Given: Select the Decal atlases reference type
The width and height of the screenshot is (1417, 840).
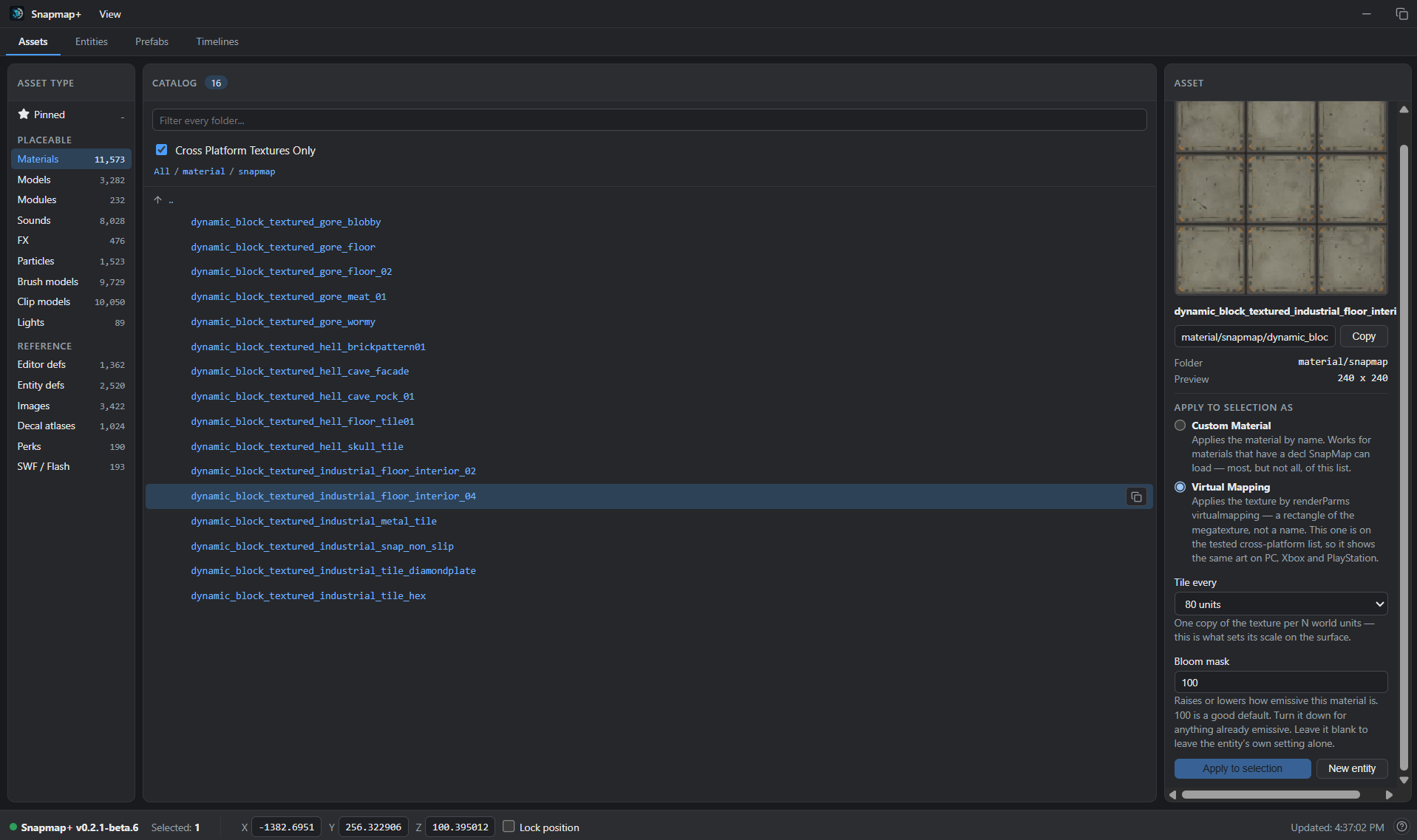Looking at the screenshot, I should pos(71,426).
